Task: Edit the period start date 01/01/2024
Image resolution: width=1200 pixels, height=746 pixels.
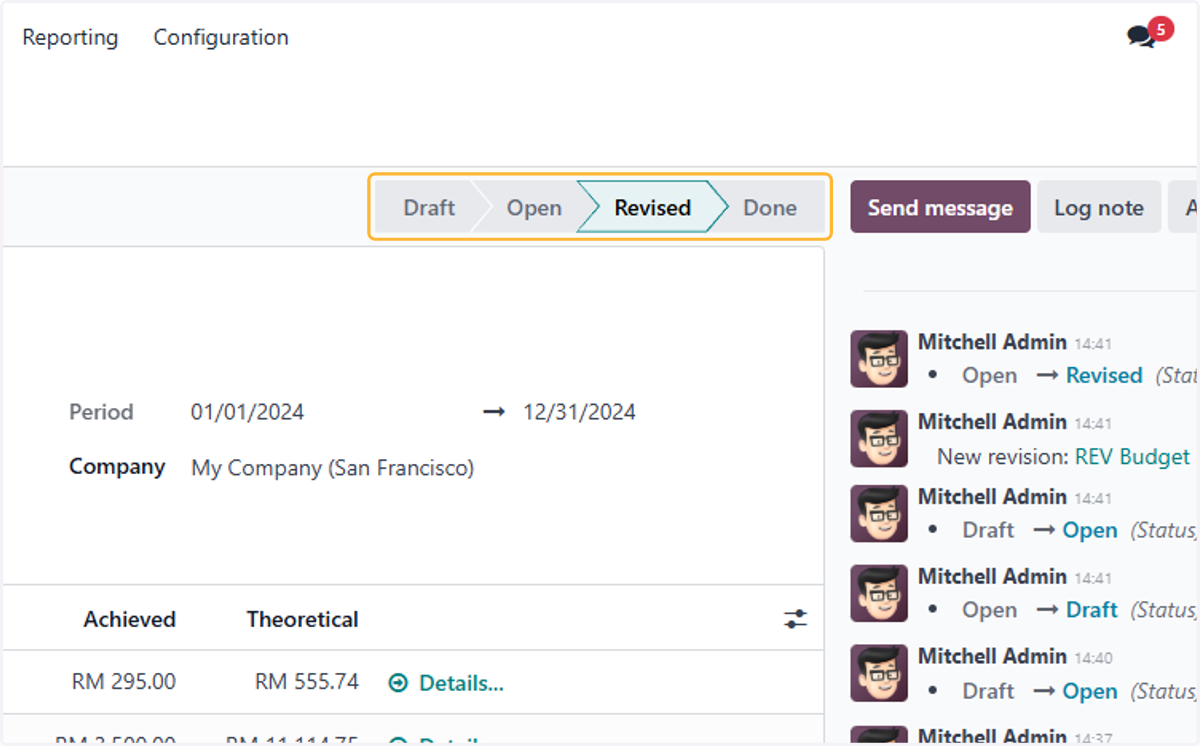Action: tap(248, 412)
